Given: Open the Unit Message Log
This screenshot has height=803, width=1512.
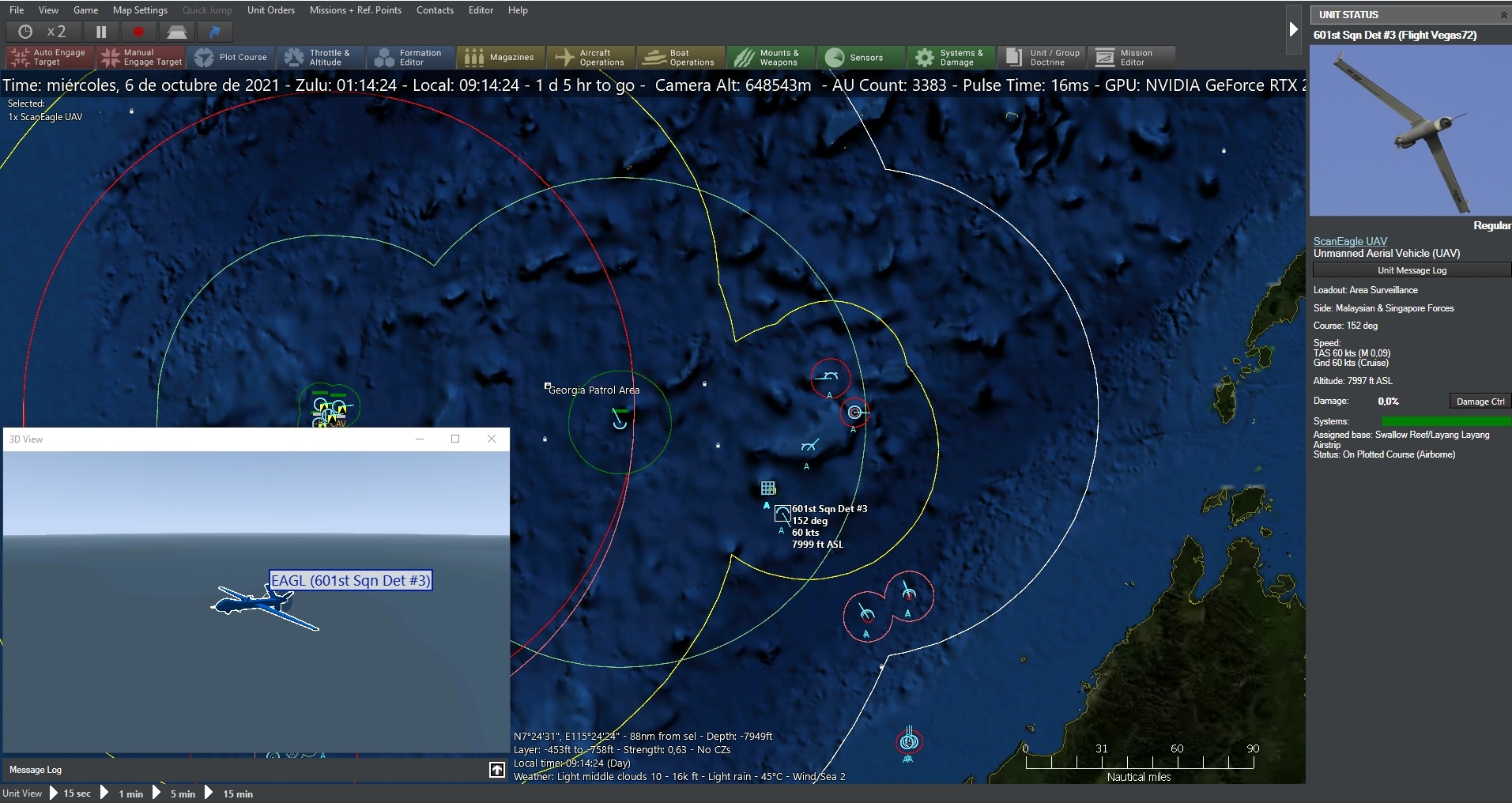Looking at the screenshot, I should point(1410,270).
